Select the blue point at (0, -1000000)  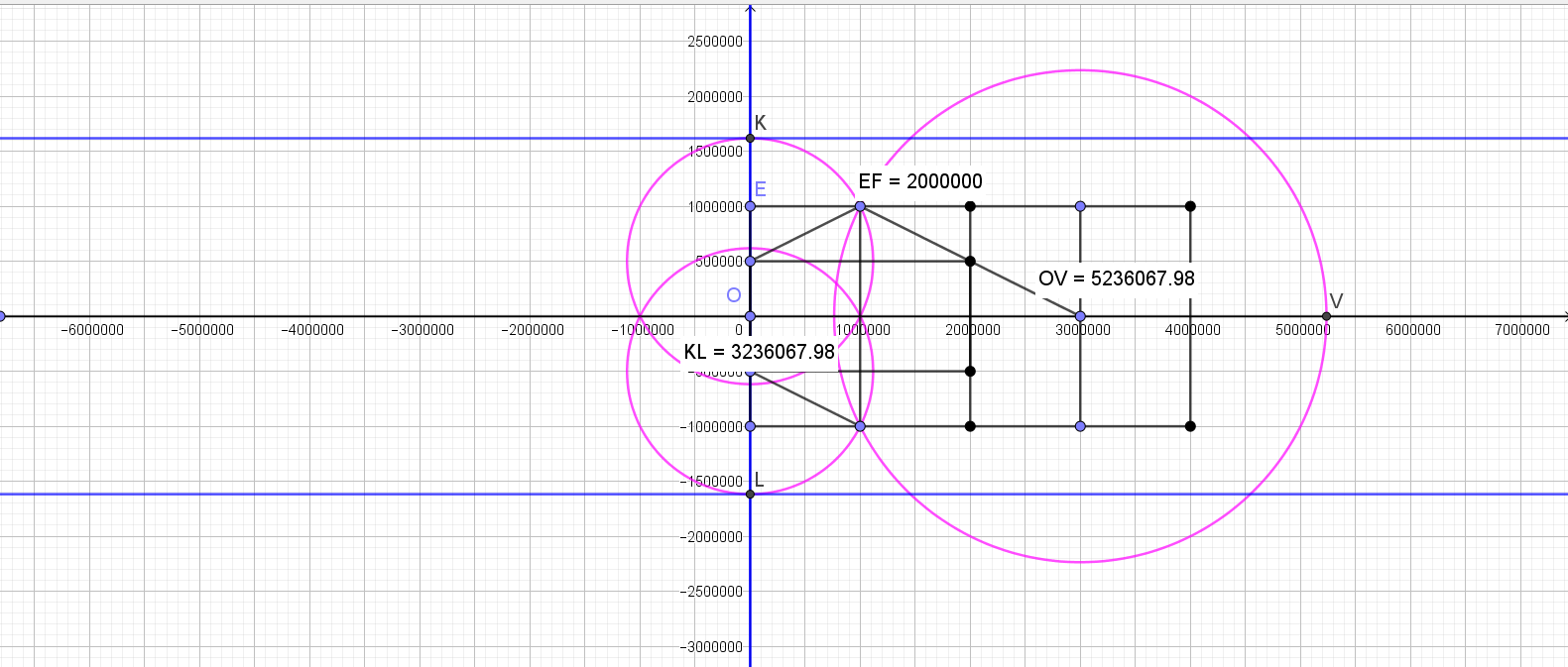click(x=750, y=426)
